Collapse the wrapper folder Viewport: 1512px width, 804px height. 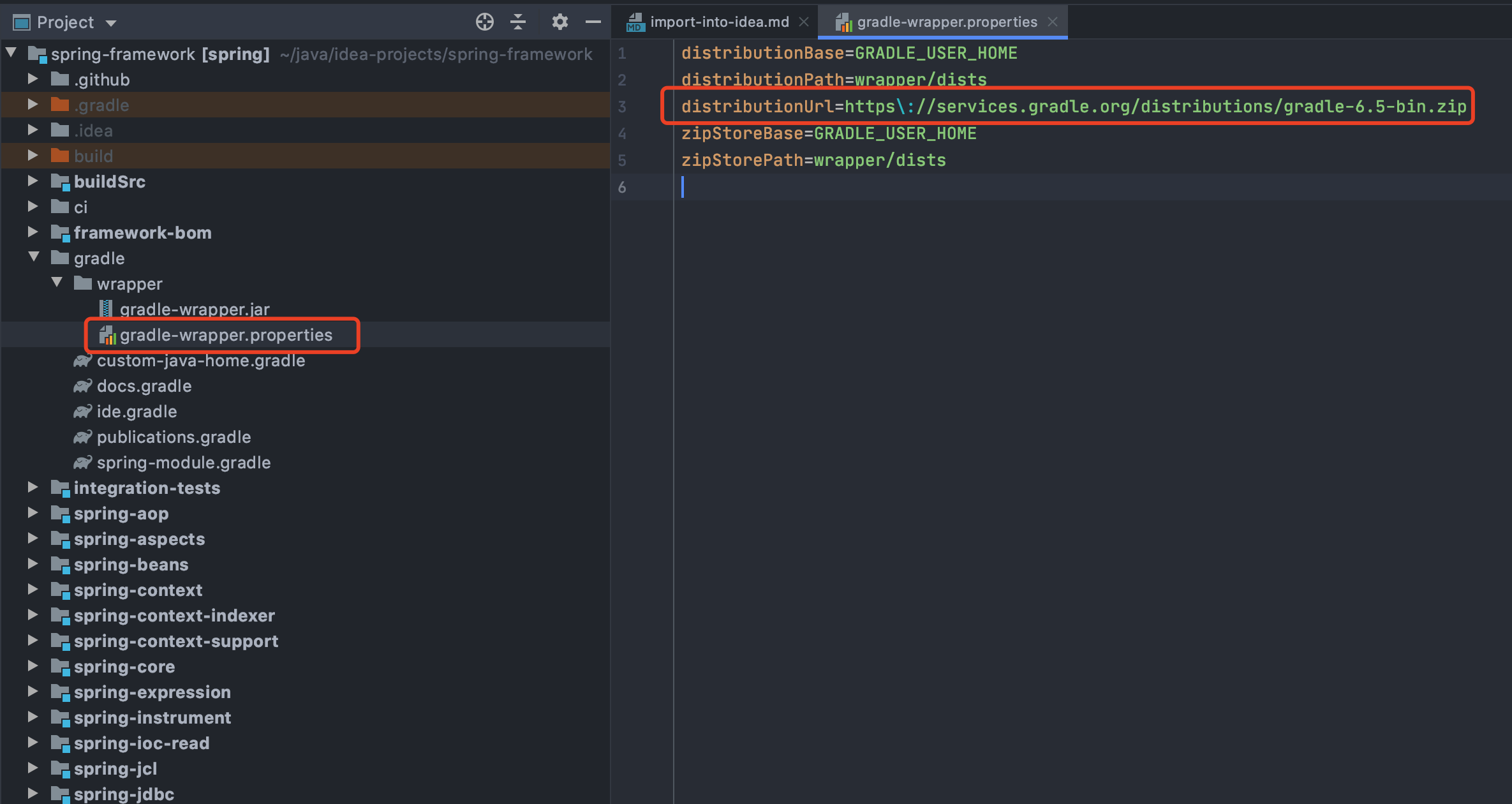point(57,283)
